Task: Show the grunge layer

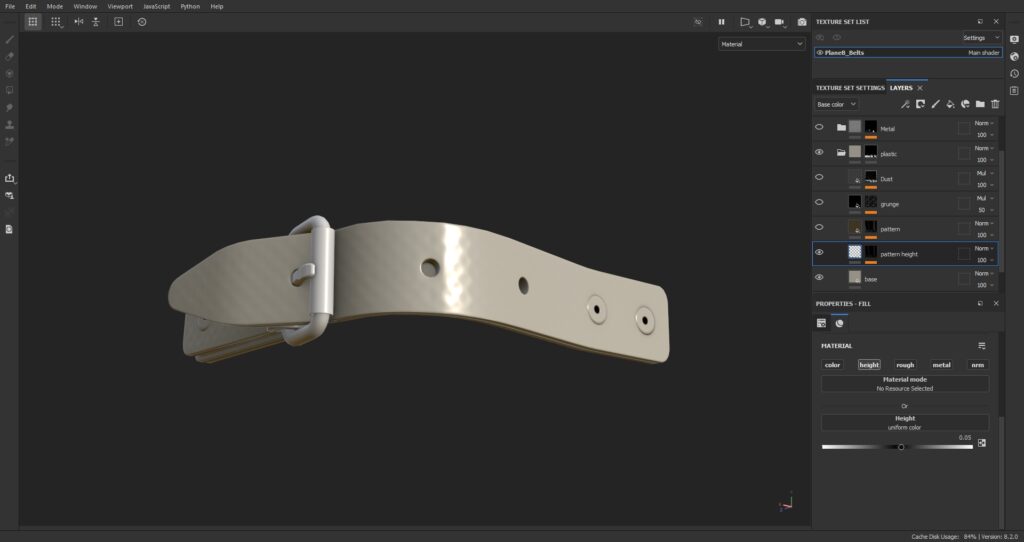Action: pos(819,202)
